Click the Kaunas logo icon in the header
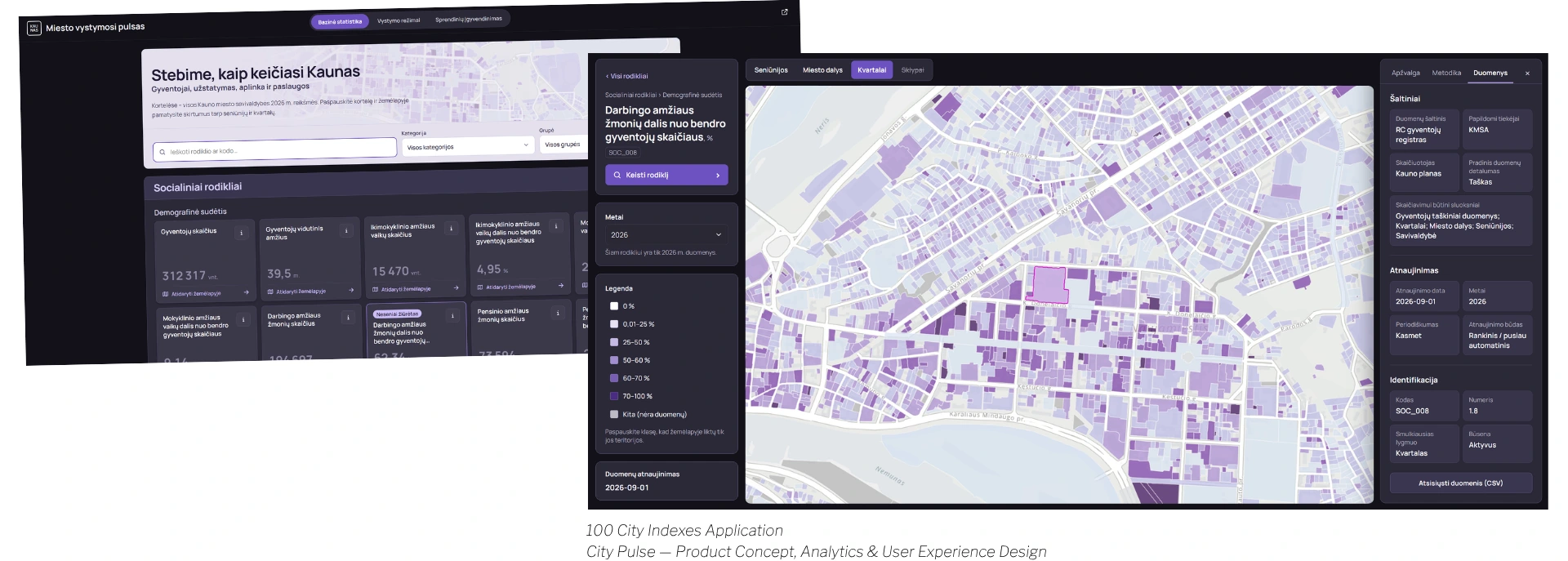 [34, 29]
